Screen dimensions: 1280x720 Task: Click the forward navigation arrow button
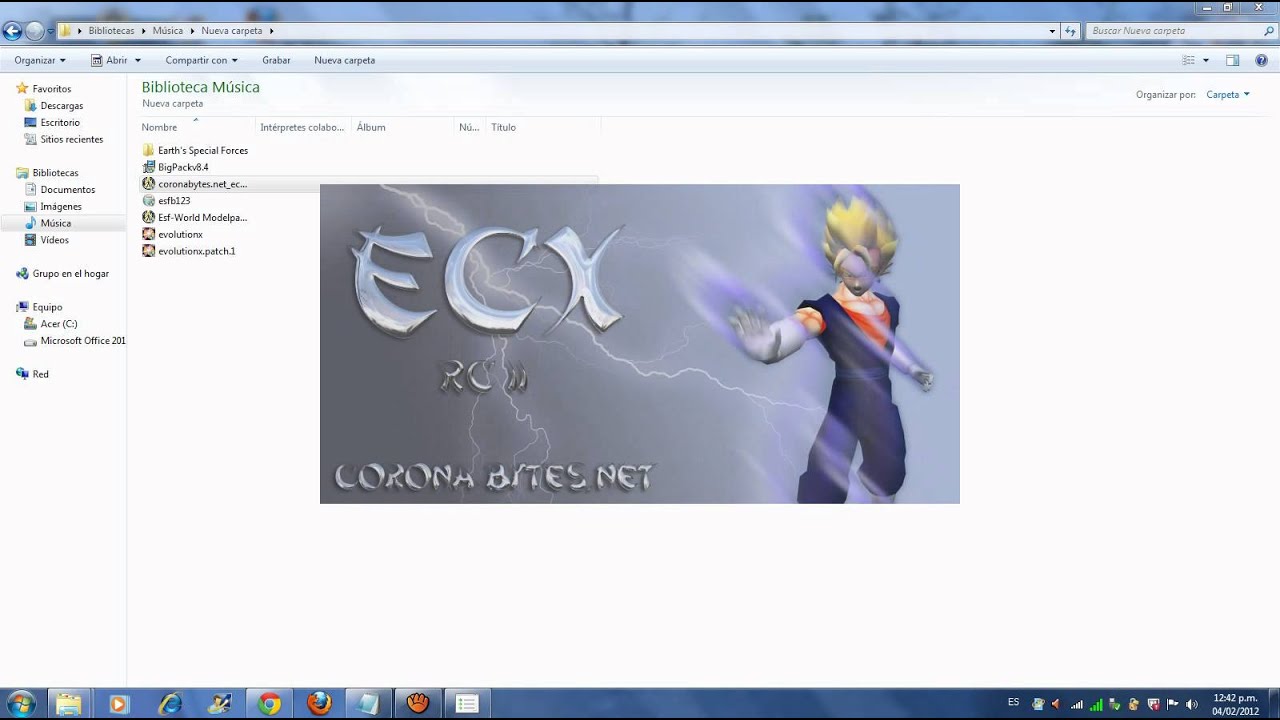click(x=34, y=31)
